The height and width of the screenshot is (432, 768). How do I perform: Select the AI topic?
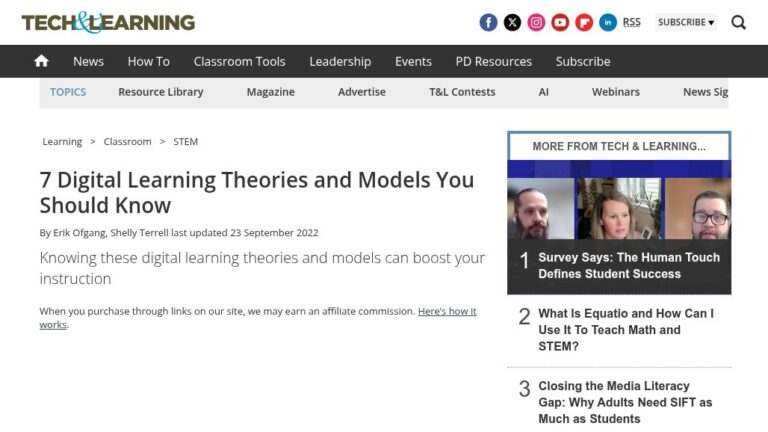click(543, 92)
